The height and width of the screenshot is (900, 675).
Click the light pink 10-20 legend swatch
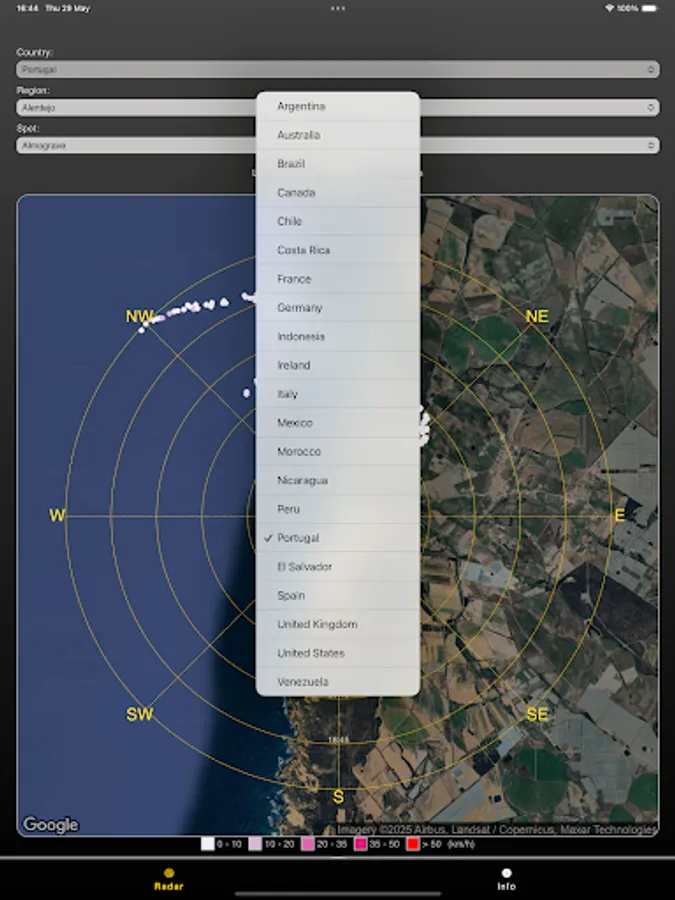255,844
